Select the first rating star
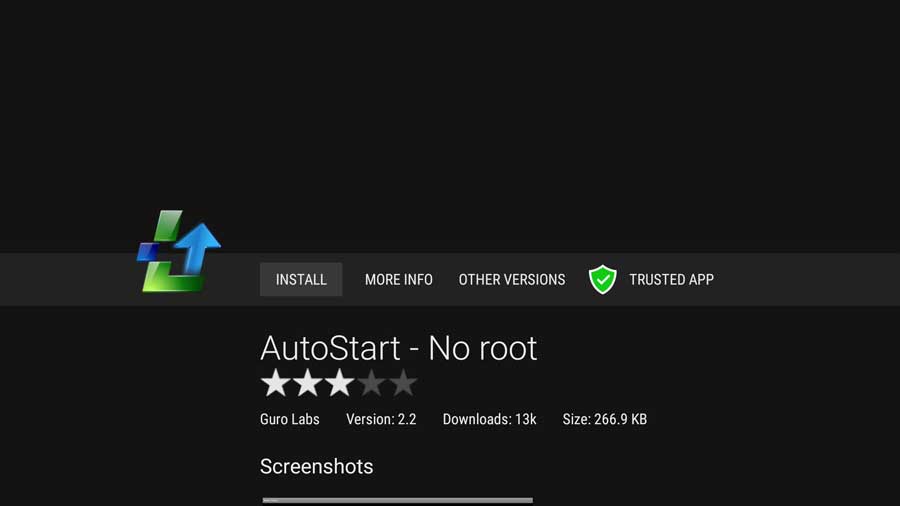The height and width of the screenshot is (506, 900). [x=276, y=383]
